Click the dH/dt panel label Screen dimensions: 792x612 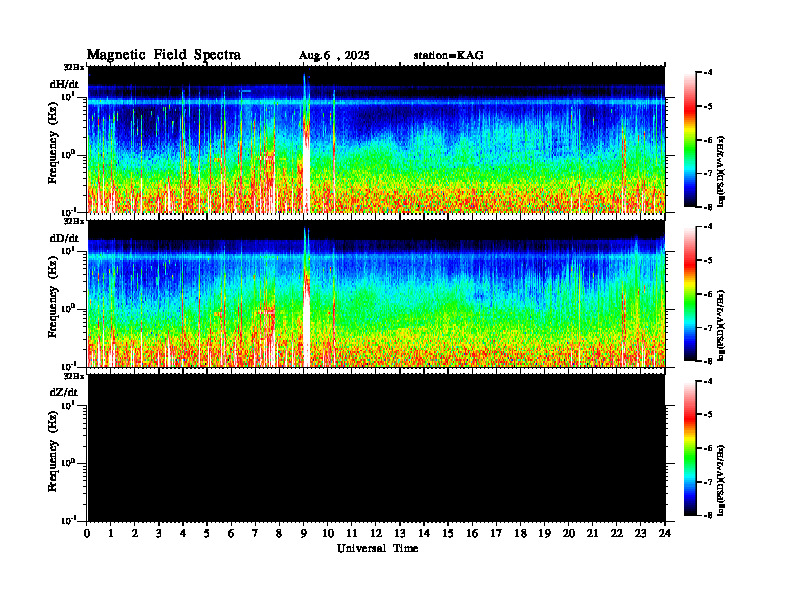(x=64, y=84)
